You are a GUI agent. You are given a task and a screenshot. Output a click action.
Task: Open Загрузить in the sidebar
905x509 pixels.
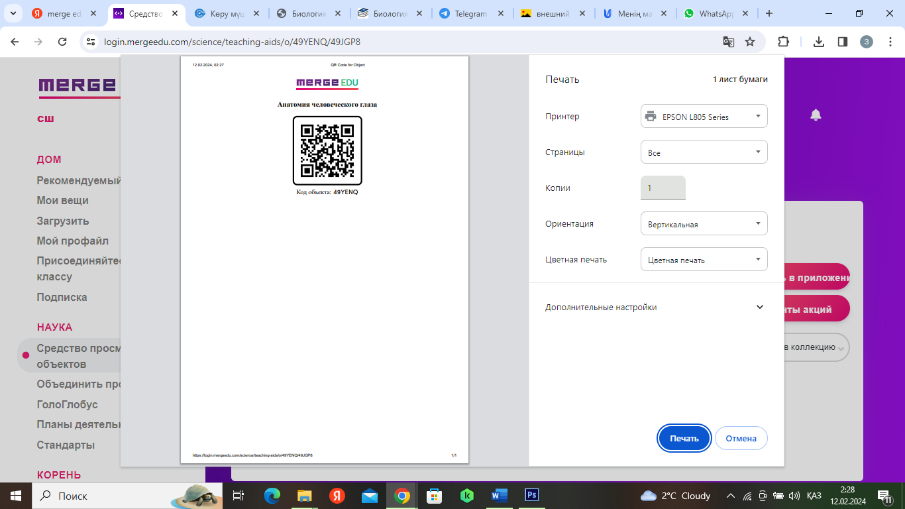(x=62, y=221)
